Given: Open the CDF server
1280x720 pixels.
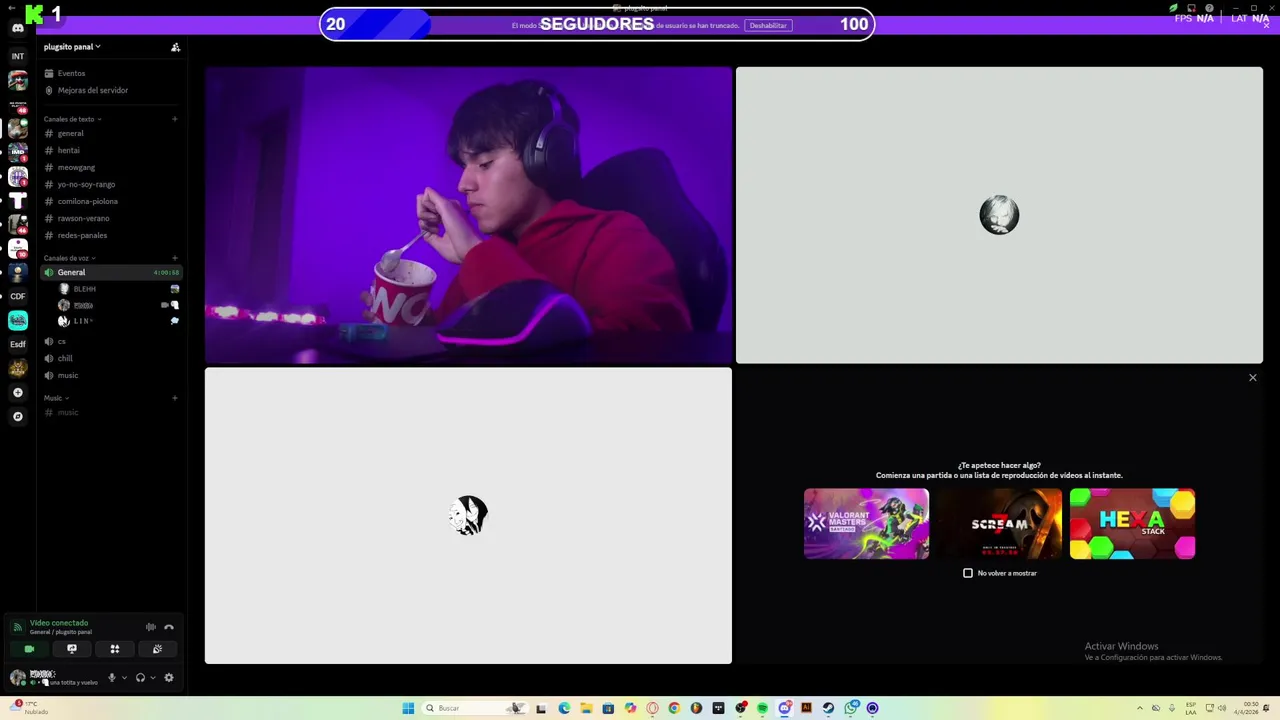Looking at the screenshot, I should coord(17,296).
